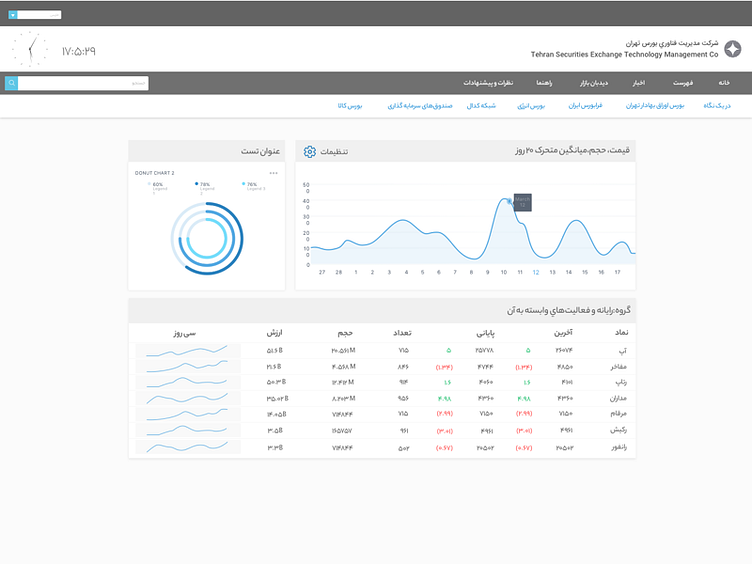Viewport: 752px width, 564px height.
Task: Click the blue search magnifier icon
Action: coord(11,83)
